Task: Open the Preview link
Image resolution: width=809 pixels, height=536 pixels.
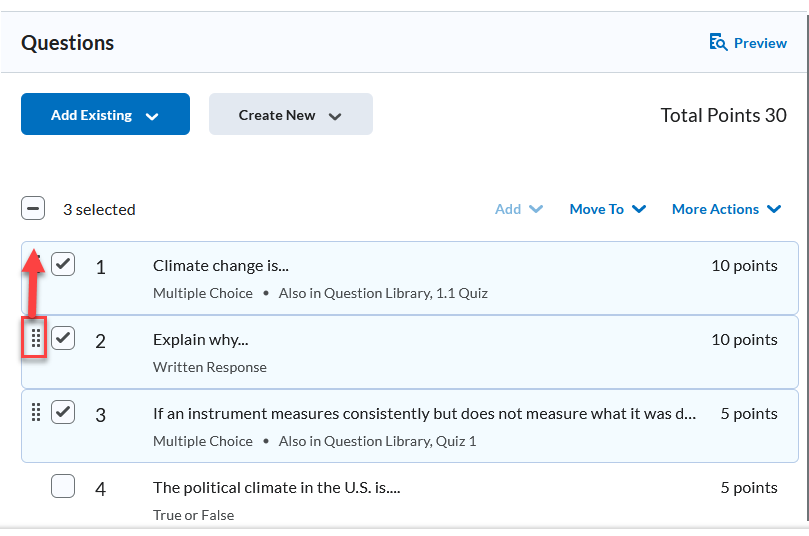Action: click(x=760, y=43)
